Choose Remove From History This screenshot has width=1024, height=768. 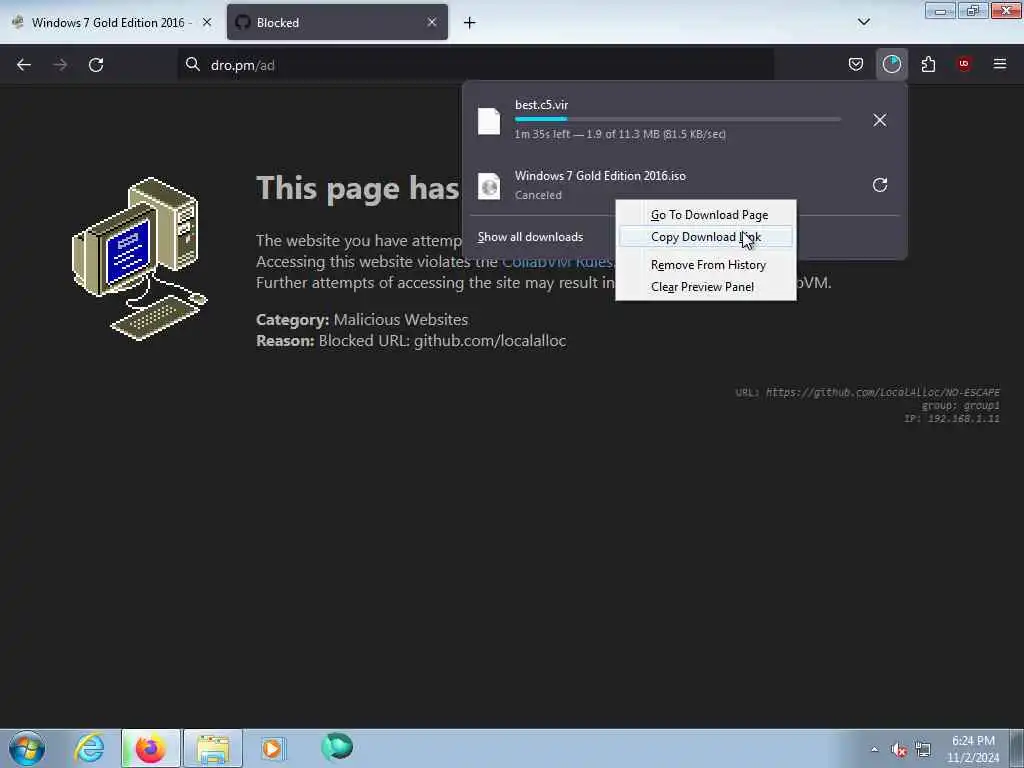(706, 264)
